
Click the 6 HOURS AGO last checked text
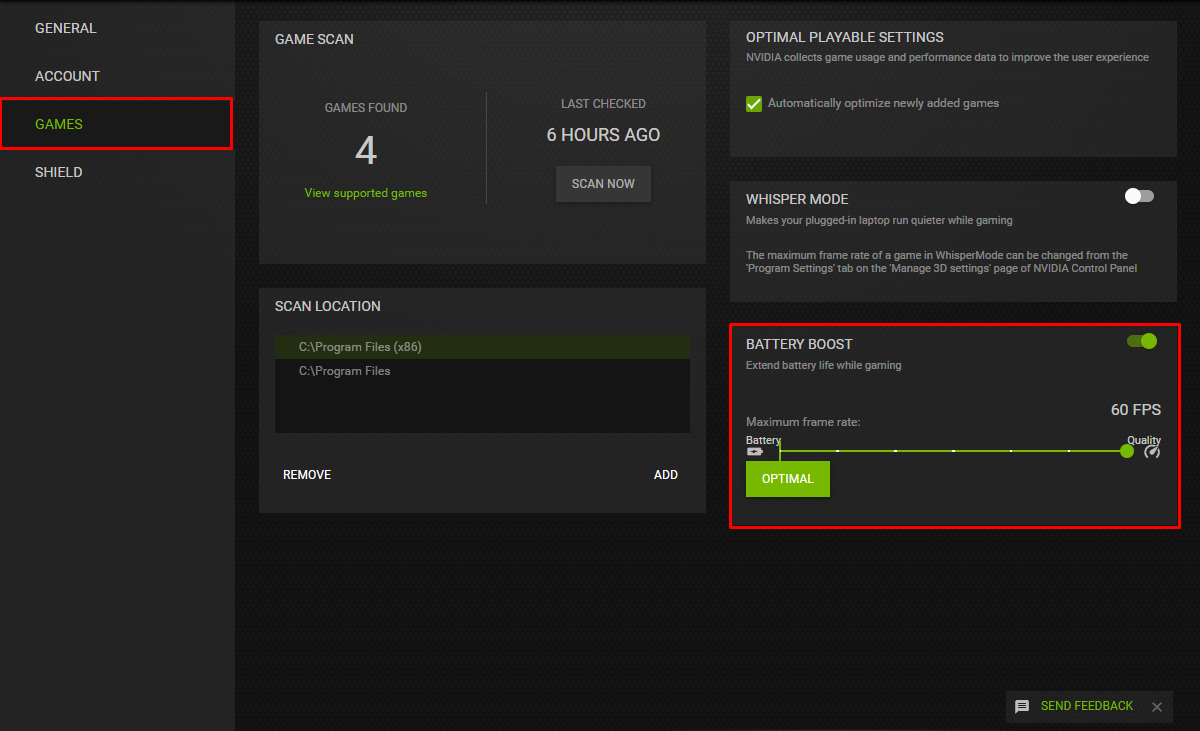tap(603, 135)
